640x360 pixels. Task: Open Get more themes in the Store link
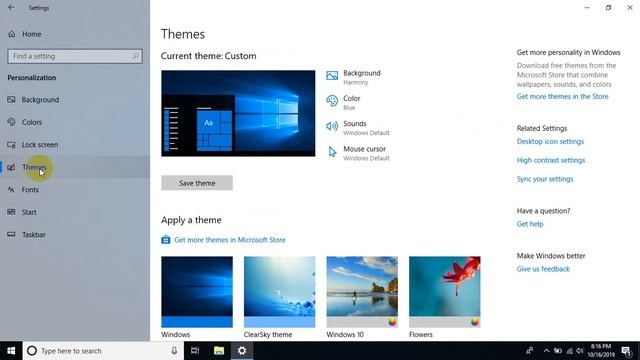click(562, 96)
